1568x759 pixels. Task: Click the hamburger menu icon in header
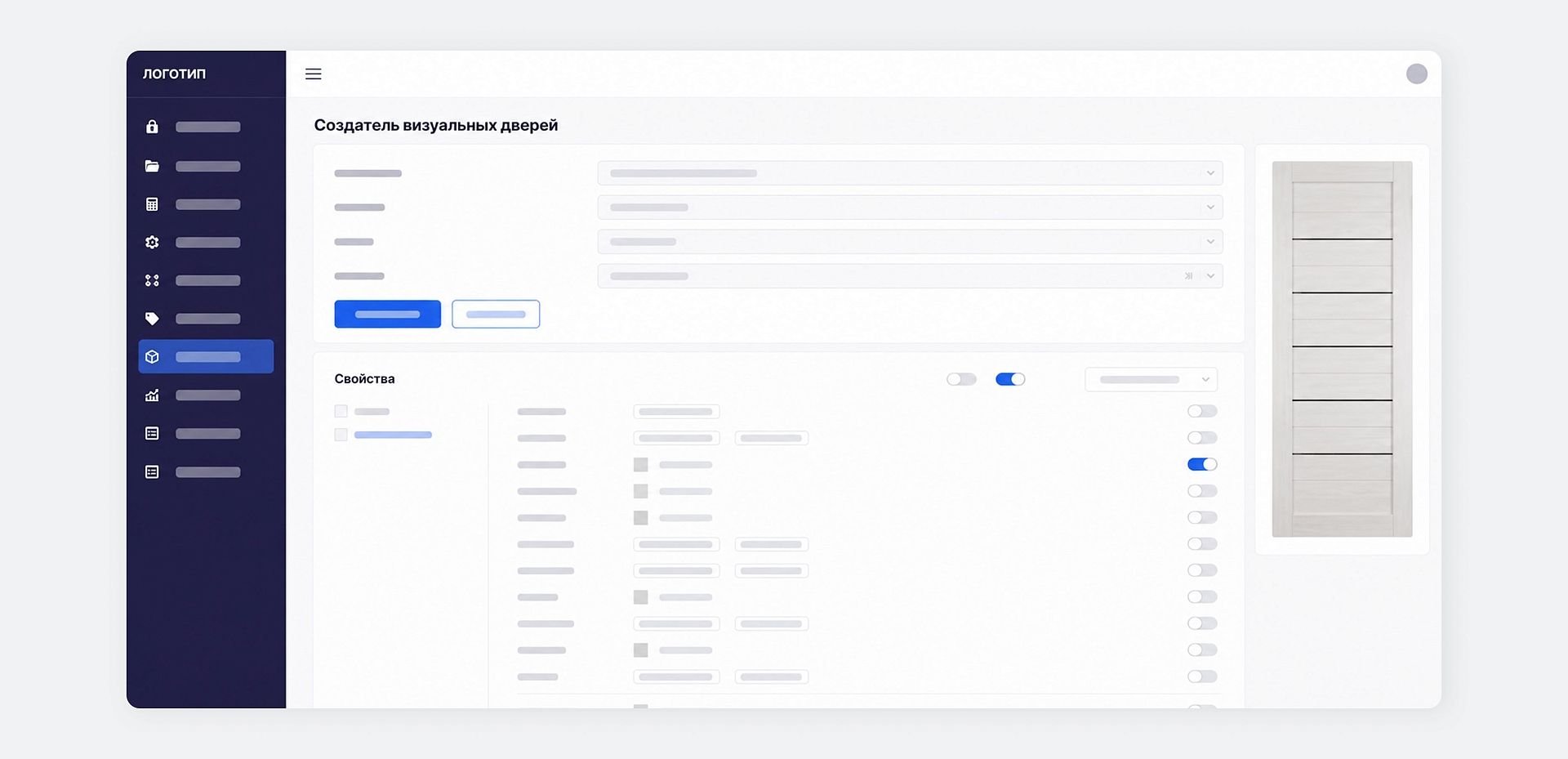[x=313, y=74]
